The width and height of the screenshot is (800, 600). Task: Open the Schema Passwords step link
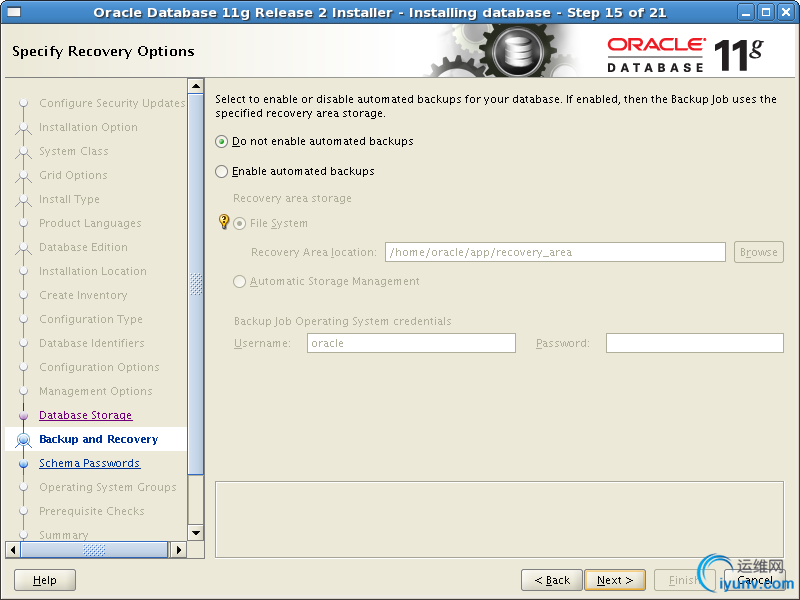coord(89,463)
